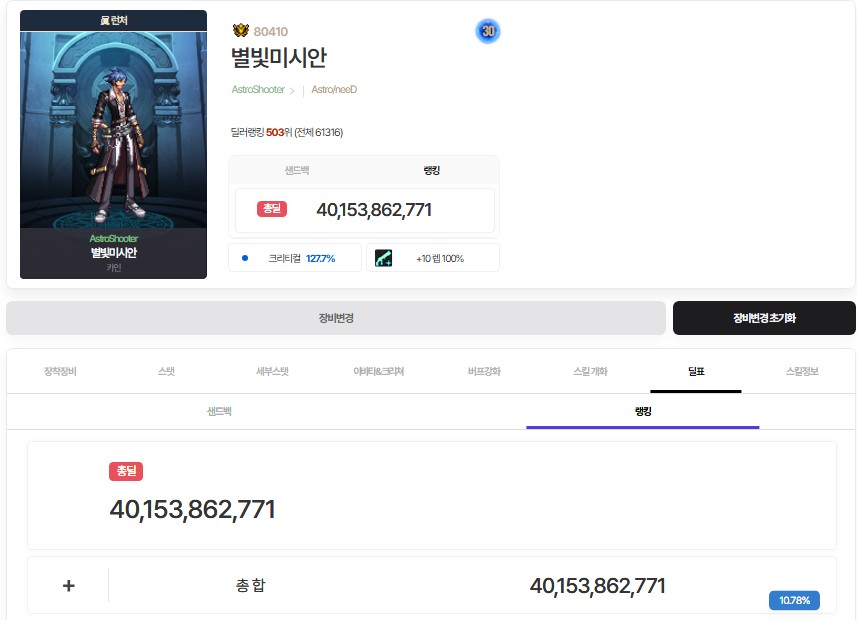Select 랭킹 sub-tab in damage table
The height and width of the screenshot is (620, 857).
pos(642,411)
